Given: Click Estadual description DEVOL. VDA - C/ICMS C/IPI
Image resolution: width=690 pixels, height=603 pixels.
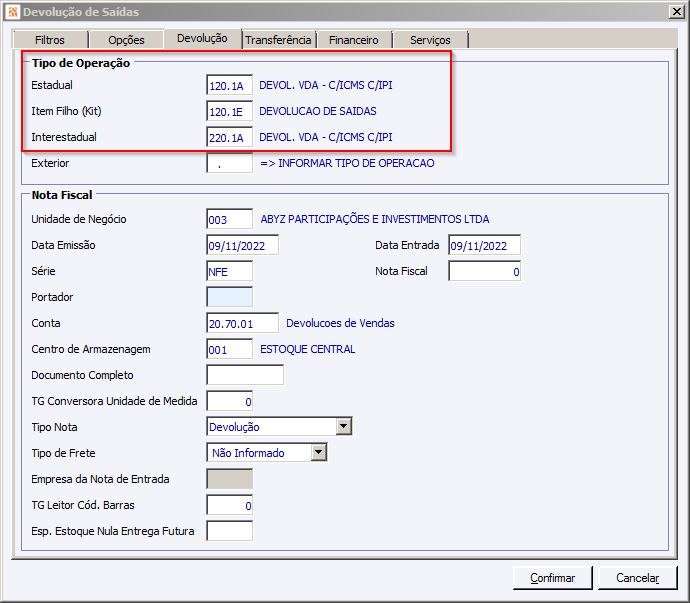Looking at the screenshot, I should pos(326,85).
